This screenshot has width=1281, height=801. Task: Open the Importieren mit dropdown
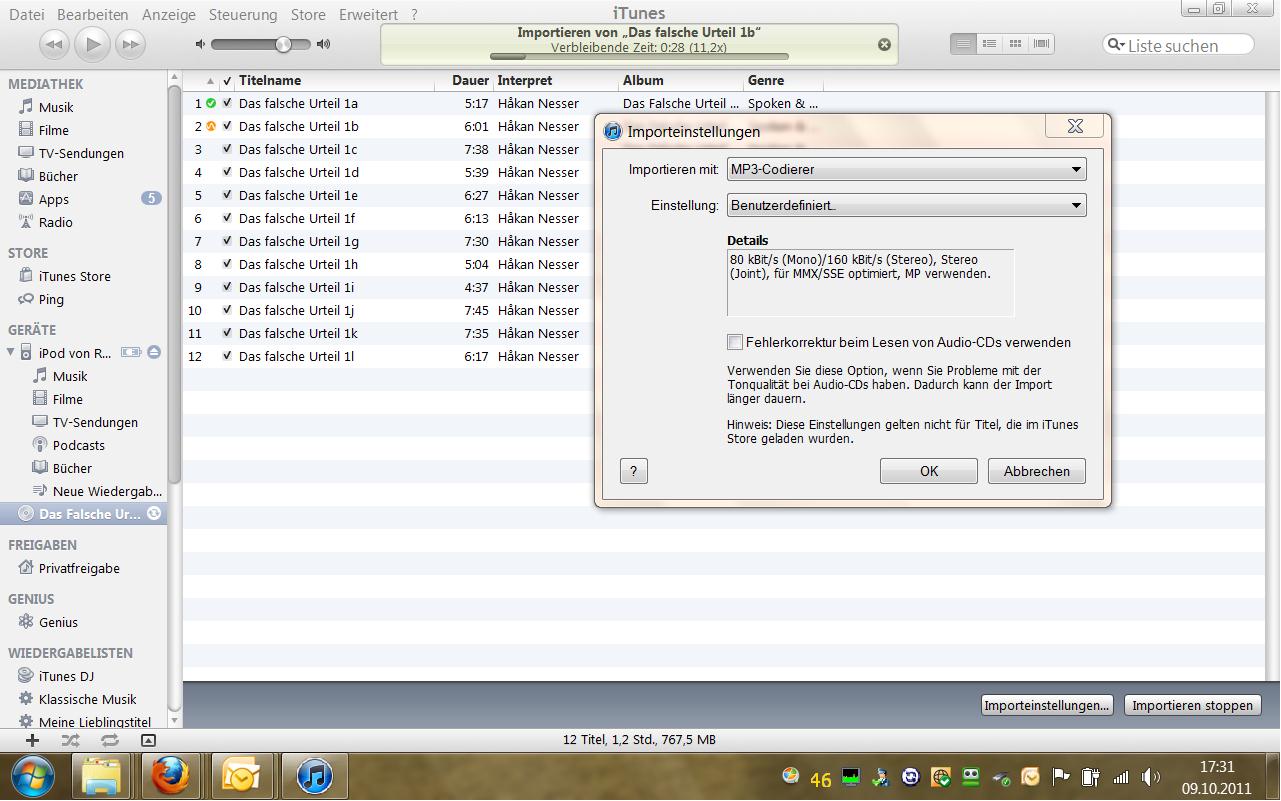point(906,169)
